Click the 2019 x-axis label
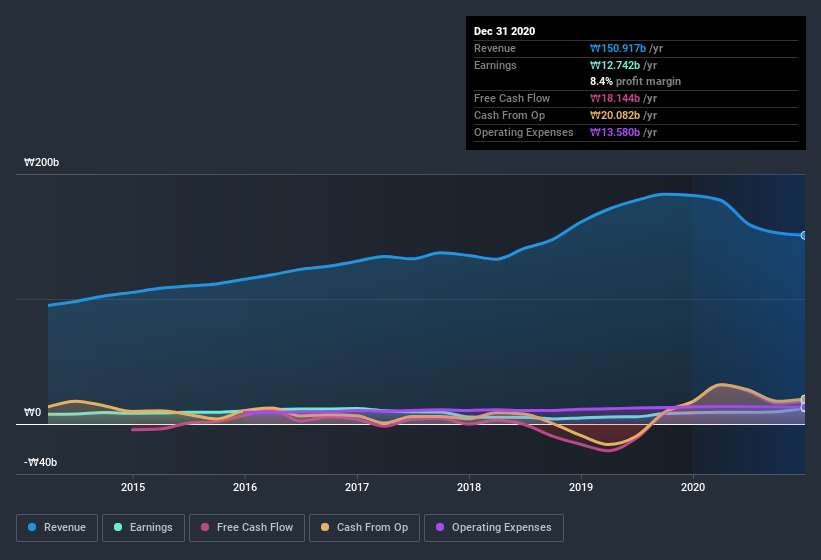Screen dimensions: 821x560 [581, 487]
